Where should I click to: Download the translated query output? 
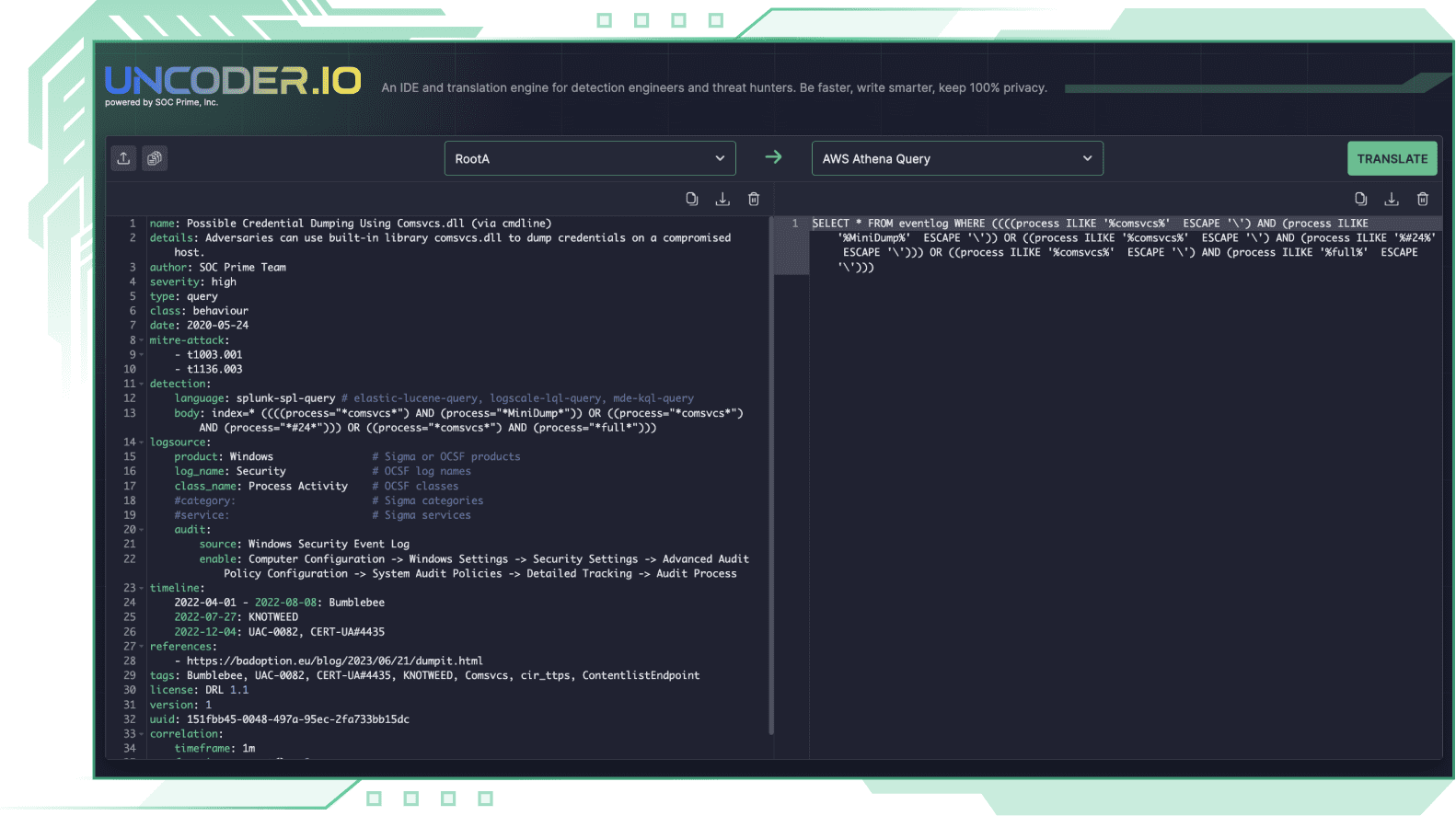[x=1392, y=199]
